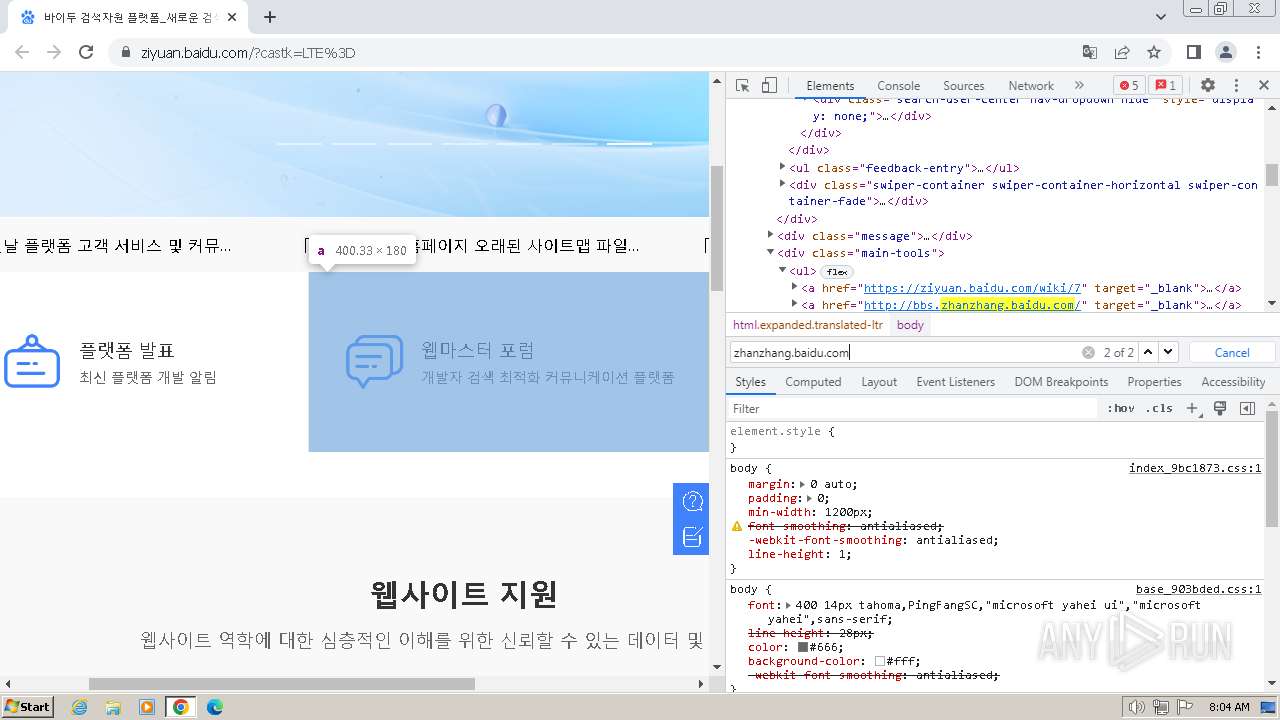Open the #666 color swatch
1280x720 pixels.
point(803,647)
